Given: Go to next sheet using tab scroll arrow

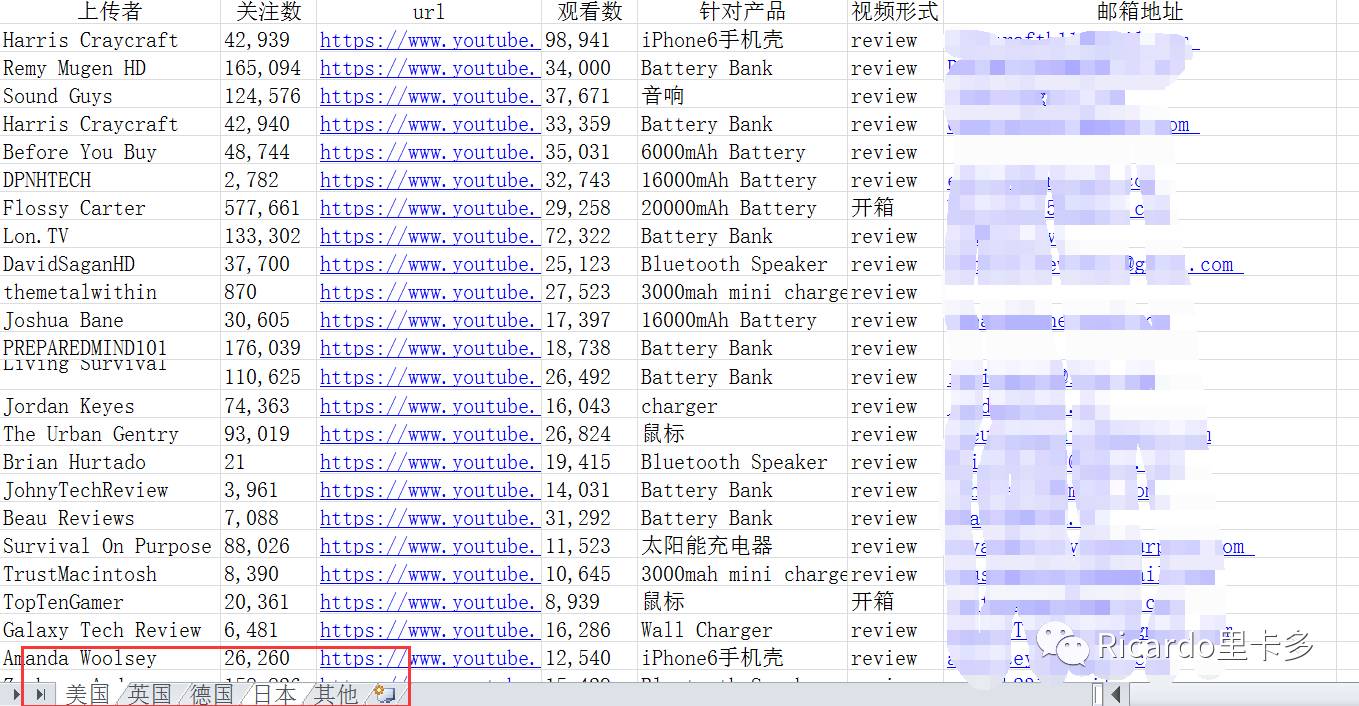Looking at the screenshot, I should click(17, 693).
